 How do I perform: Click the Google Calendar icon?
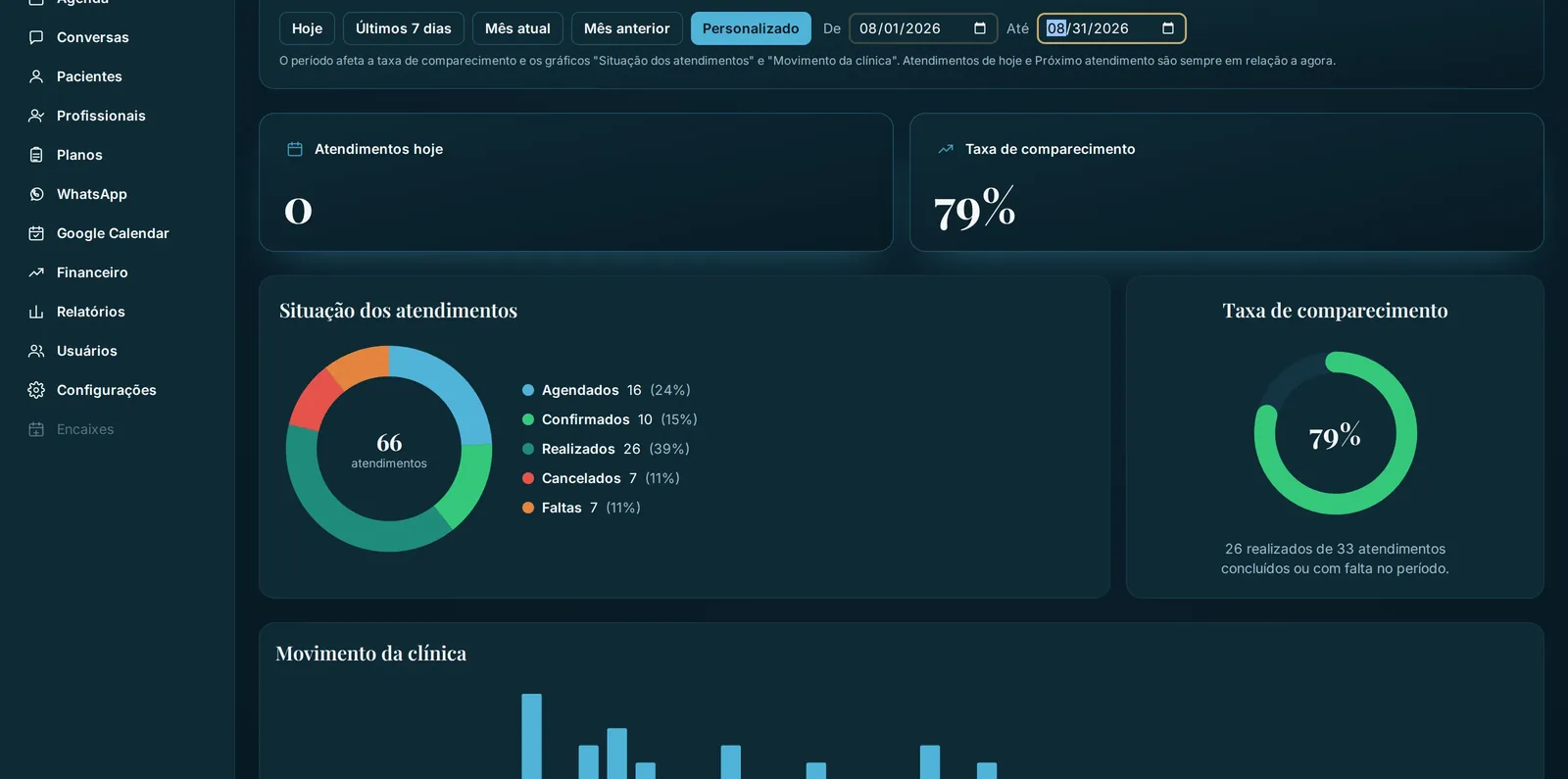[x=36, y=233]
